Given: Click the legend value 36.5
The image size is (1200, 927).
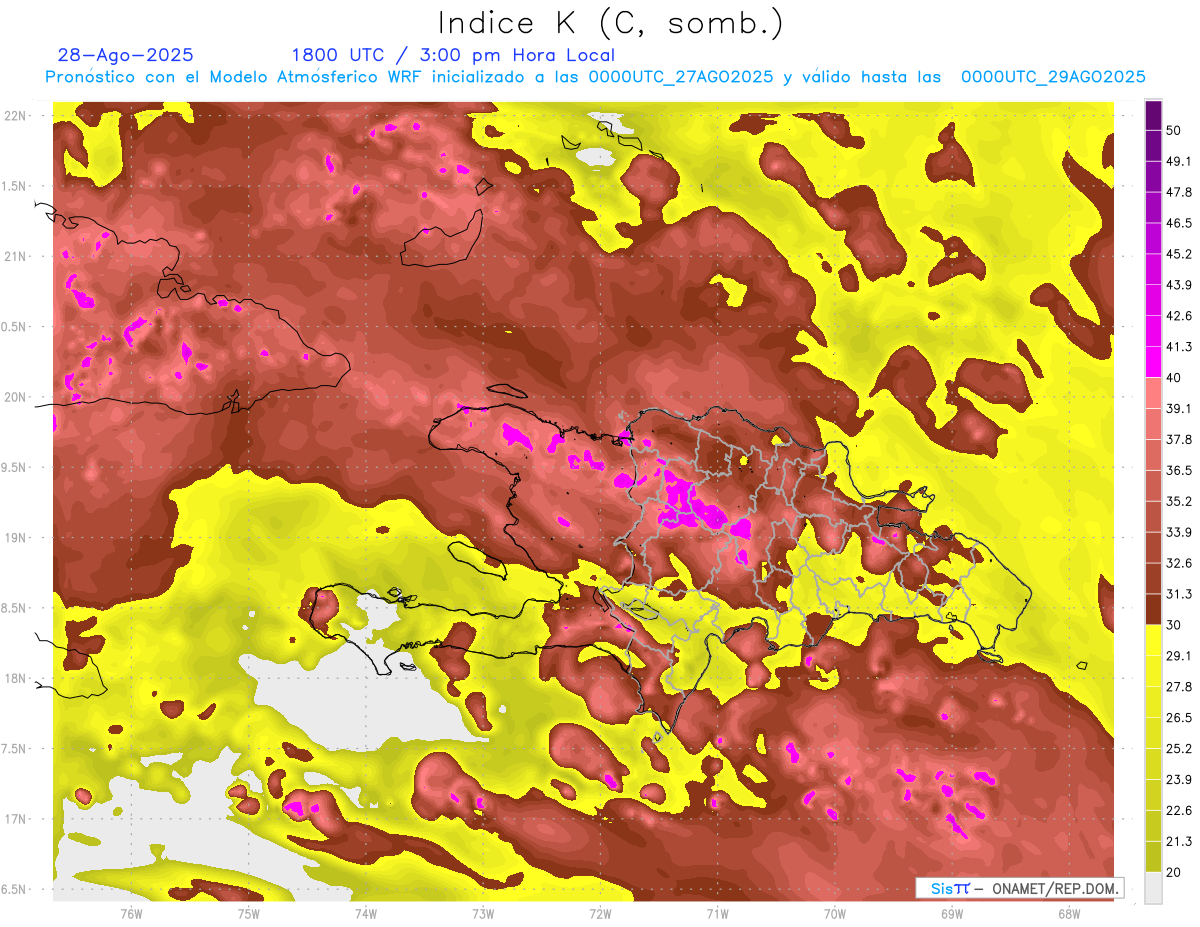Looking at the screenshot, I should point(1178,470).
